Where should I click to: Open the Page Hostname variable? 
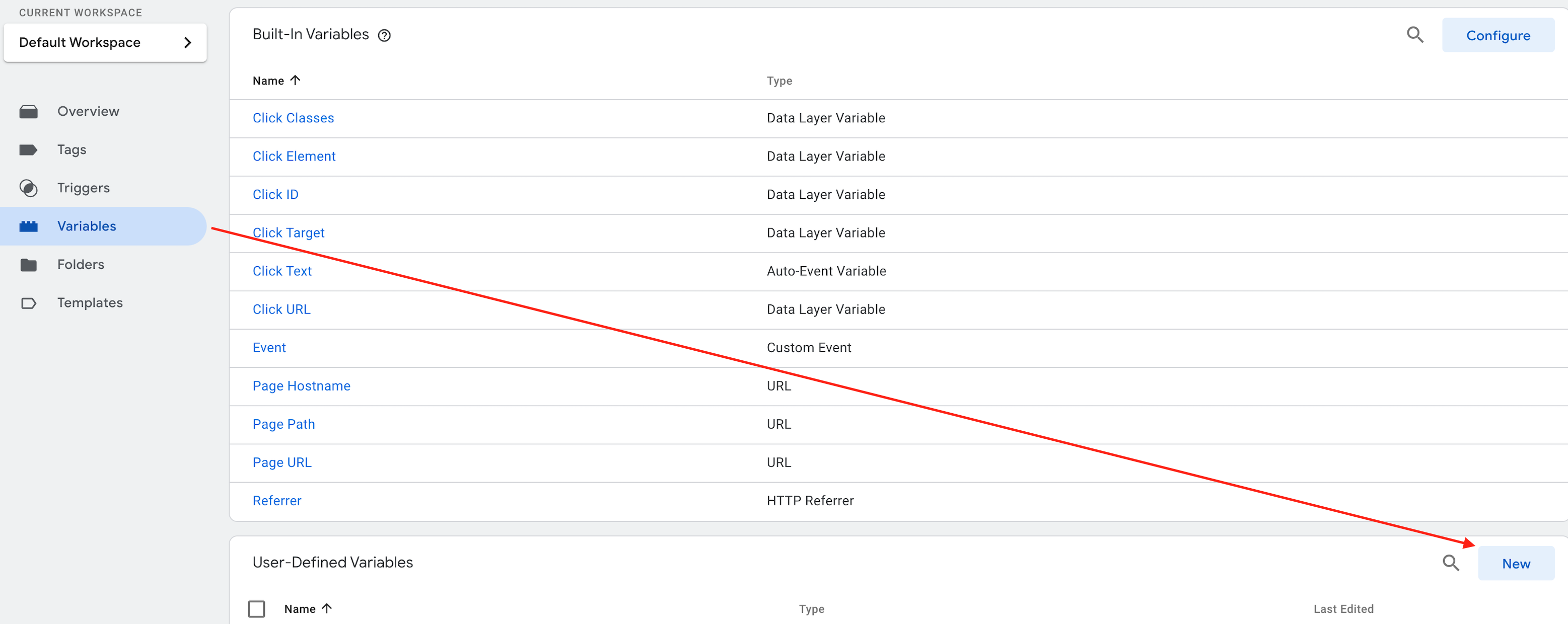point(301,386)
